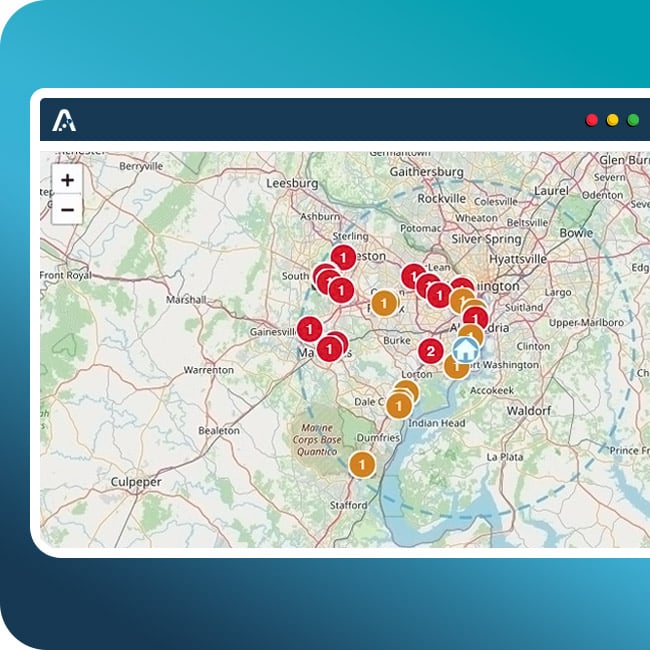Click the Indian Head label
Image resolution: width=650 pixels, height=650 pixels.
[x=437, y=423]
